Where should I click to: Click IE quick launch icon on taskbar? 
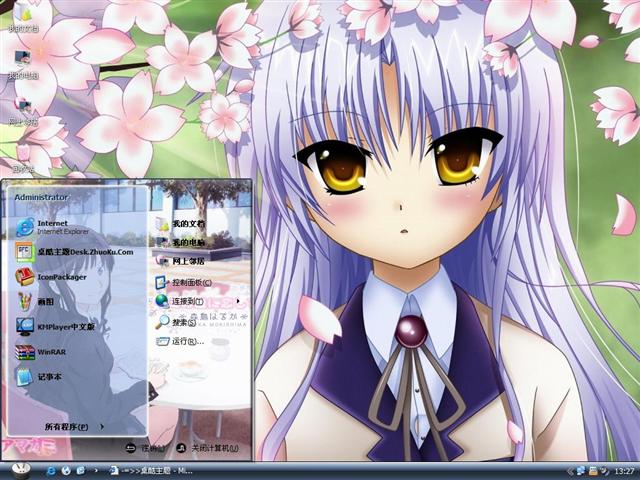[51, 471]
